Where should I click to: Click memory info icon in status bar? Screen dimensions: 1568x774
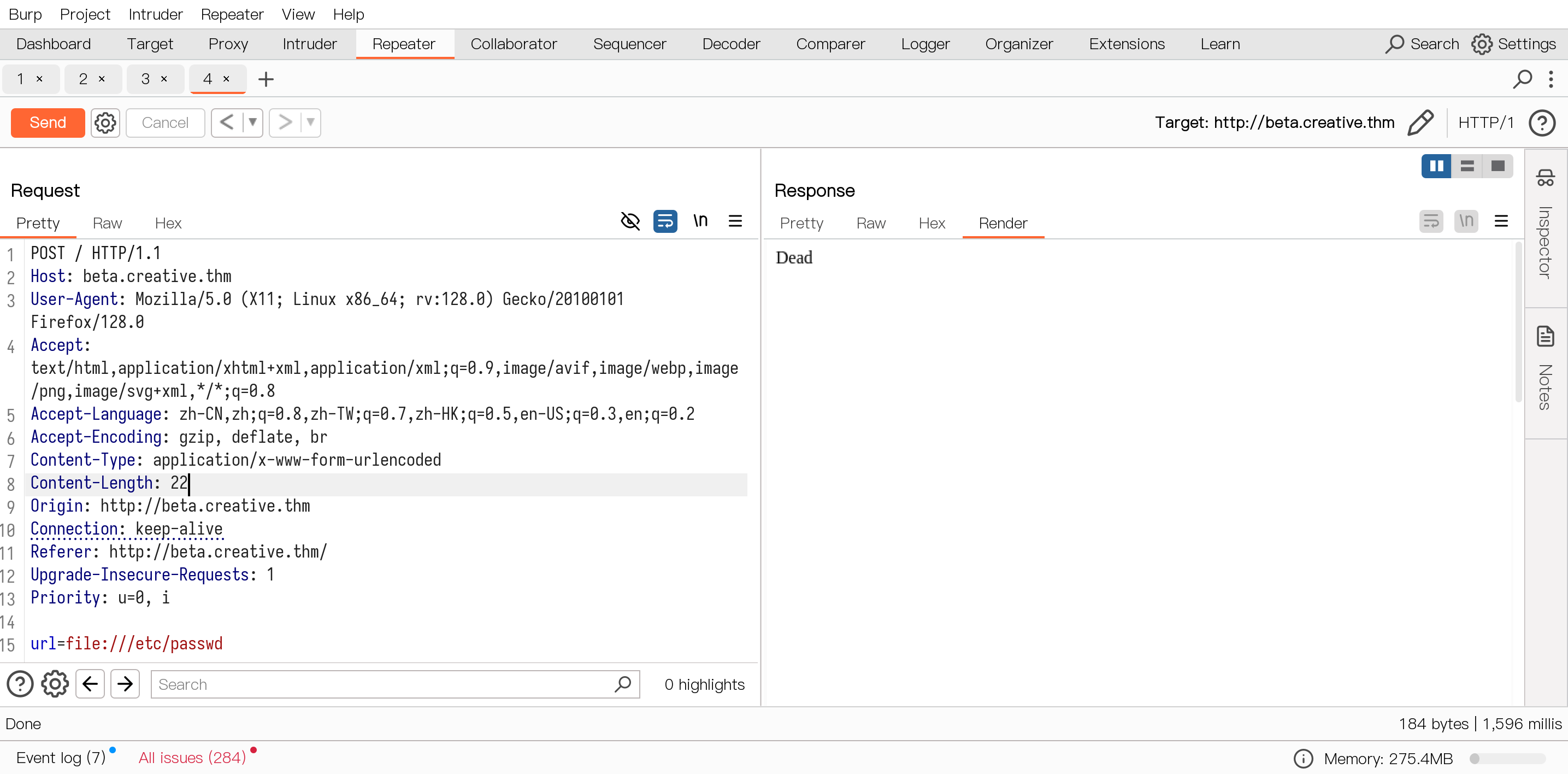[1302, 759]
